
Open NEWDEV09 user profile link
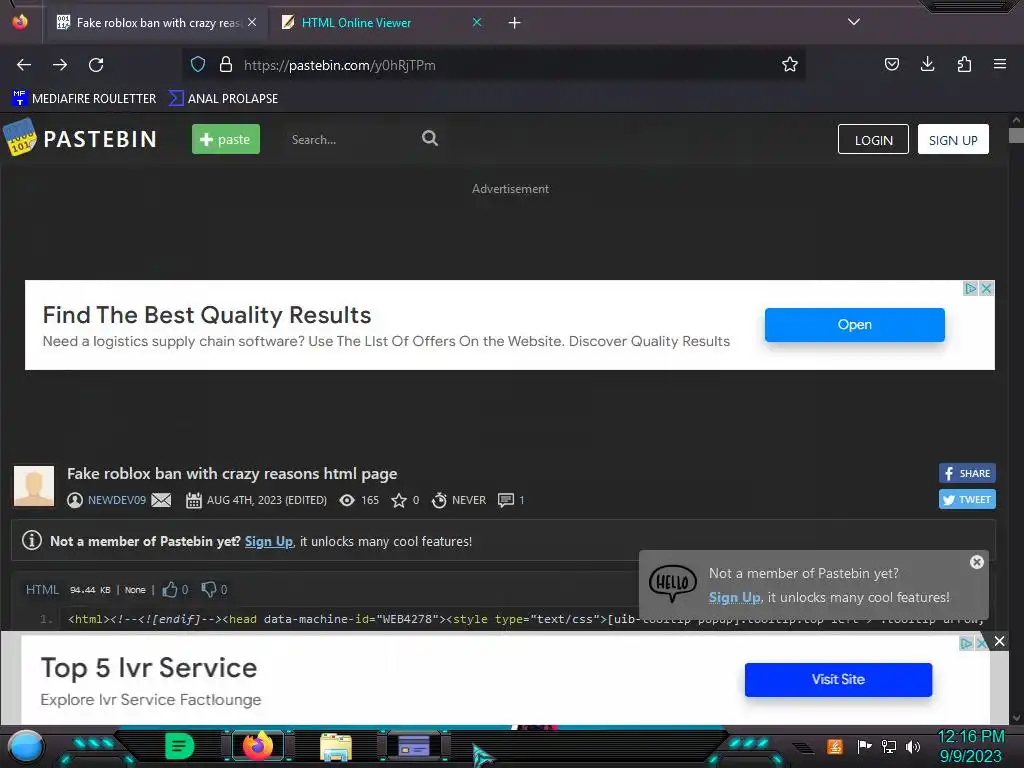[x=117, y=500]
